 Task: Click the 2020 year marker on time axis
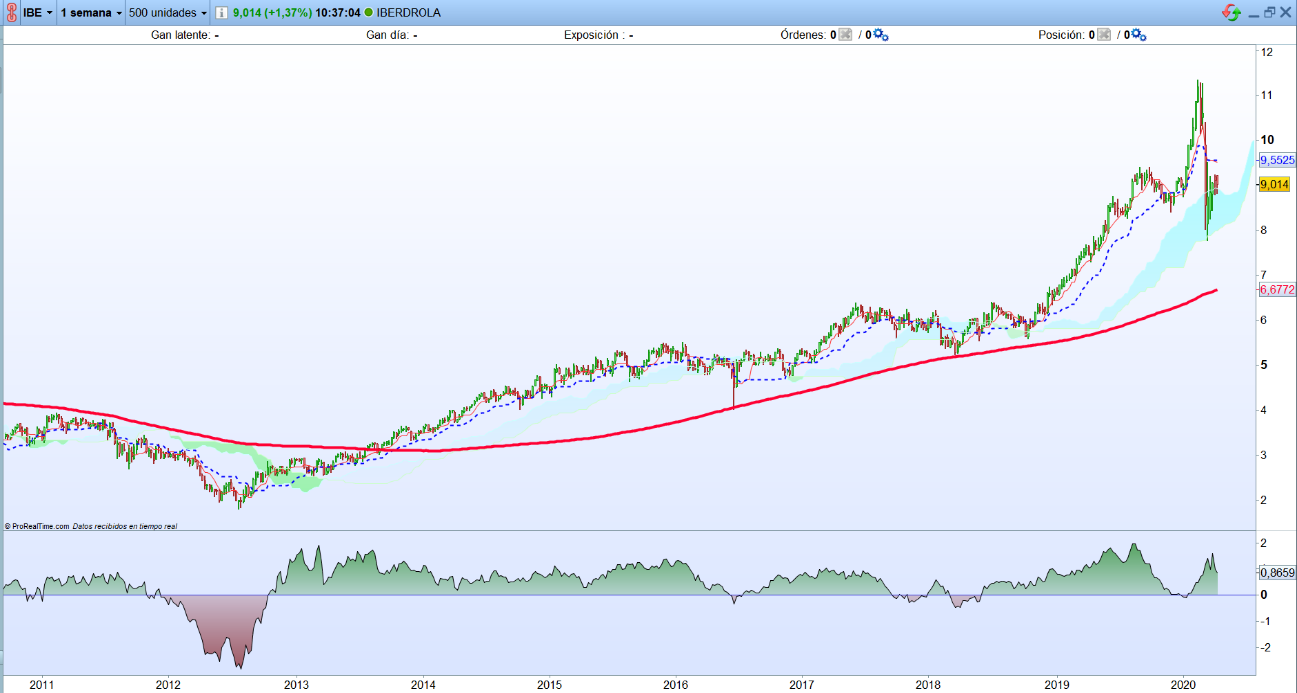1183,685
